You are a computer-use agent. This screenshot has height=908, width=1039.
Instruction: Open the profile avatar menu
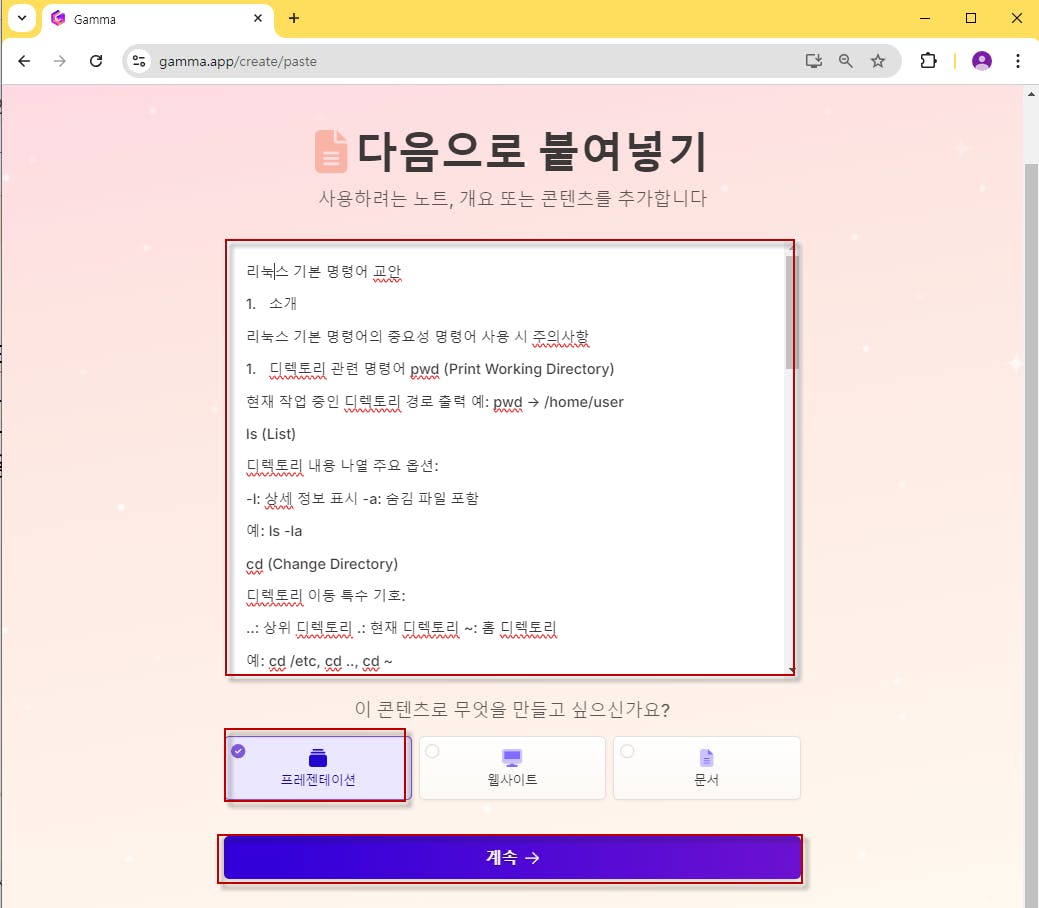(x=981, y=61)
